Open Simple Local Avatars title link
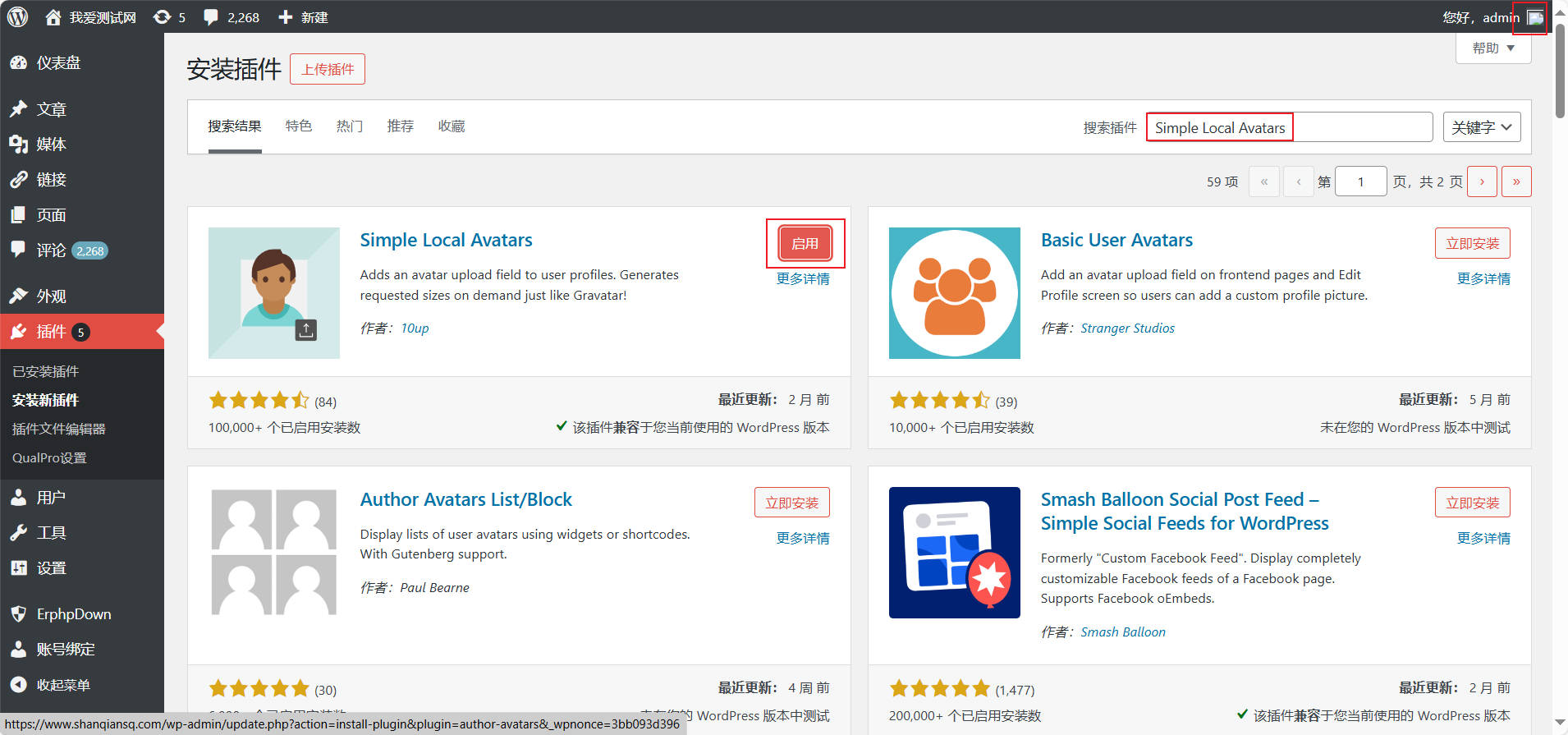 point(446,240)
